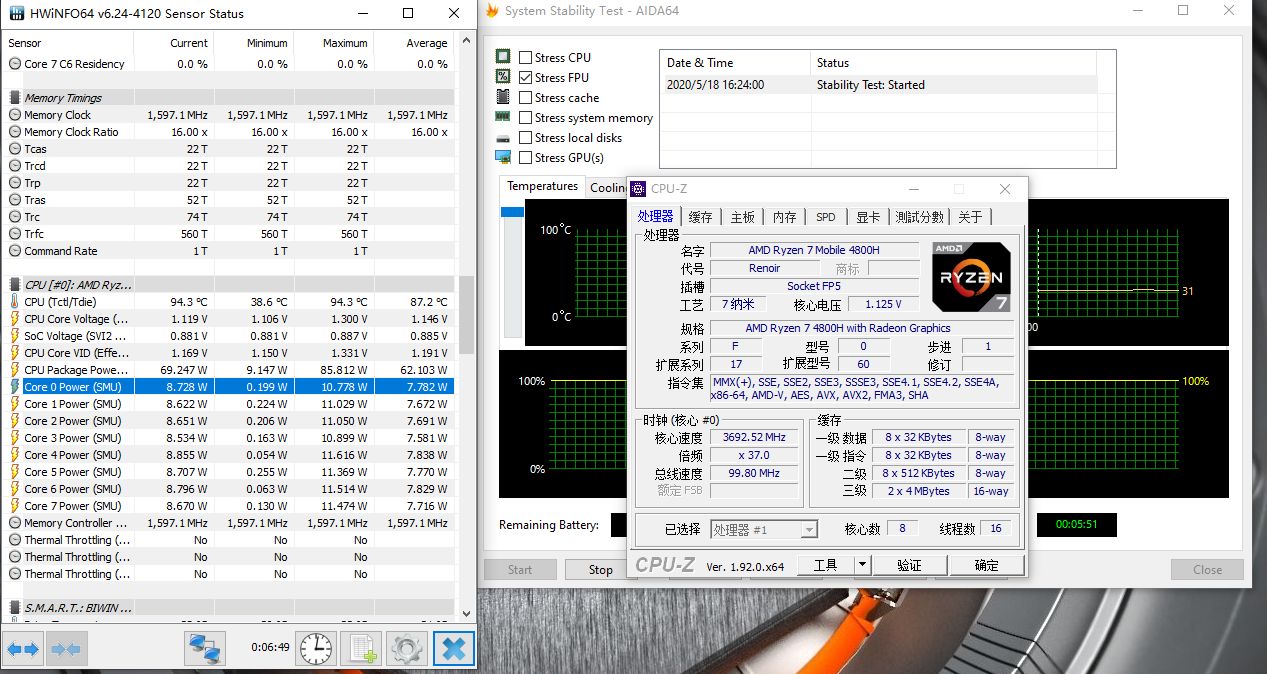1267x674 pixels.
Task: Open HWiNFO network remote monitoring icon
Action: [x=205, y=648]
